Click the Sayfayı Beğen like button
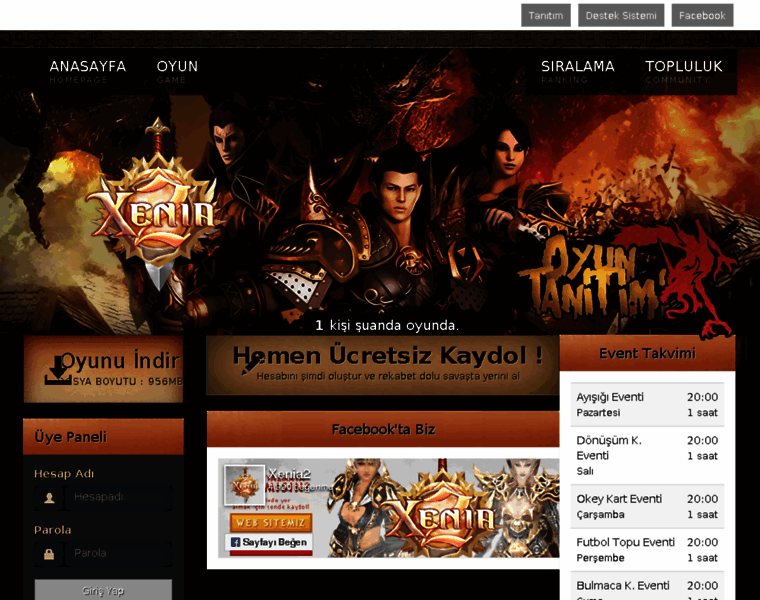Viewport: 760px width, 600px height. [x=269, y=542]
